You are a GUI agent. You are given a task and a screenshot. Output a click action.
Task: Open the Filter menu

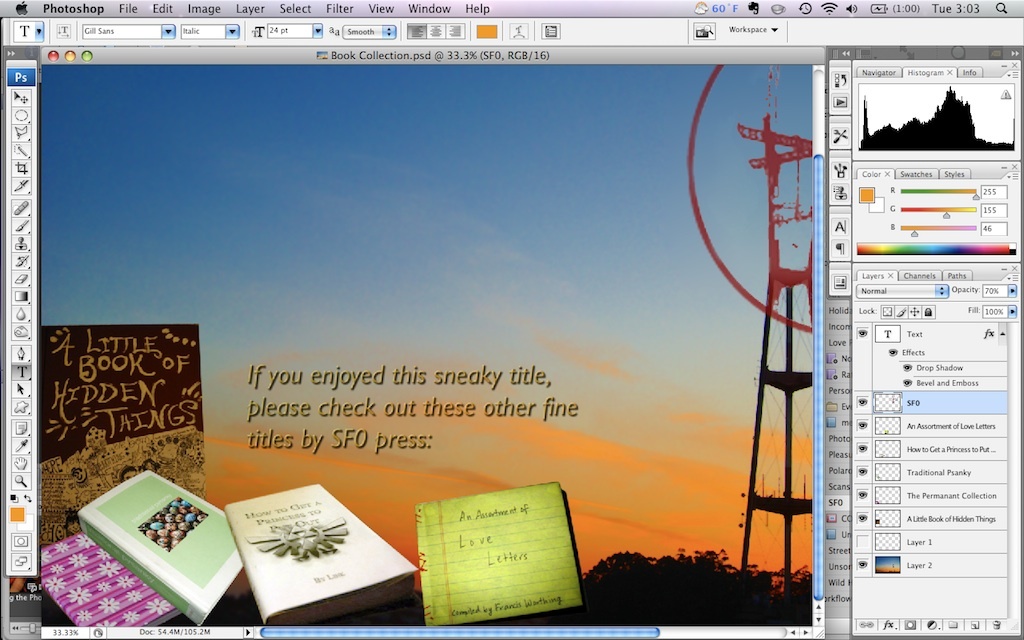[339, 8]
